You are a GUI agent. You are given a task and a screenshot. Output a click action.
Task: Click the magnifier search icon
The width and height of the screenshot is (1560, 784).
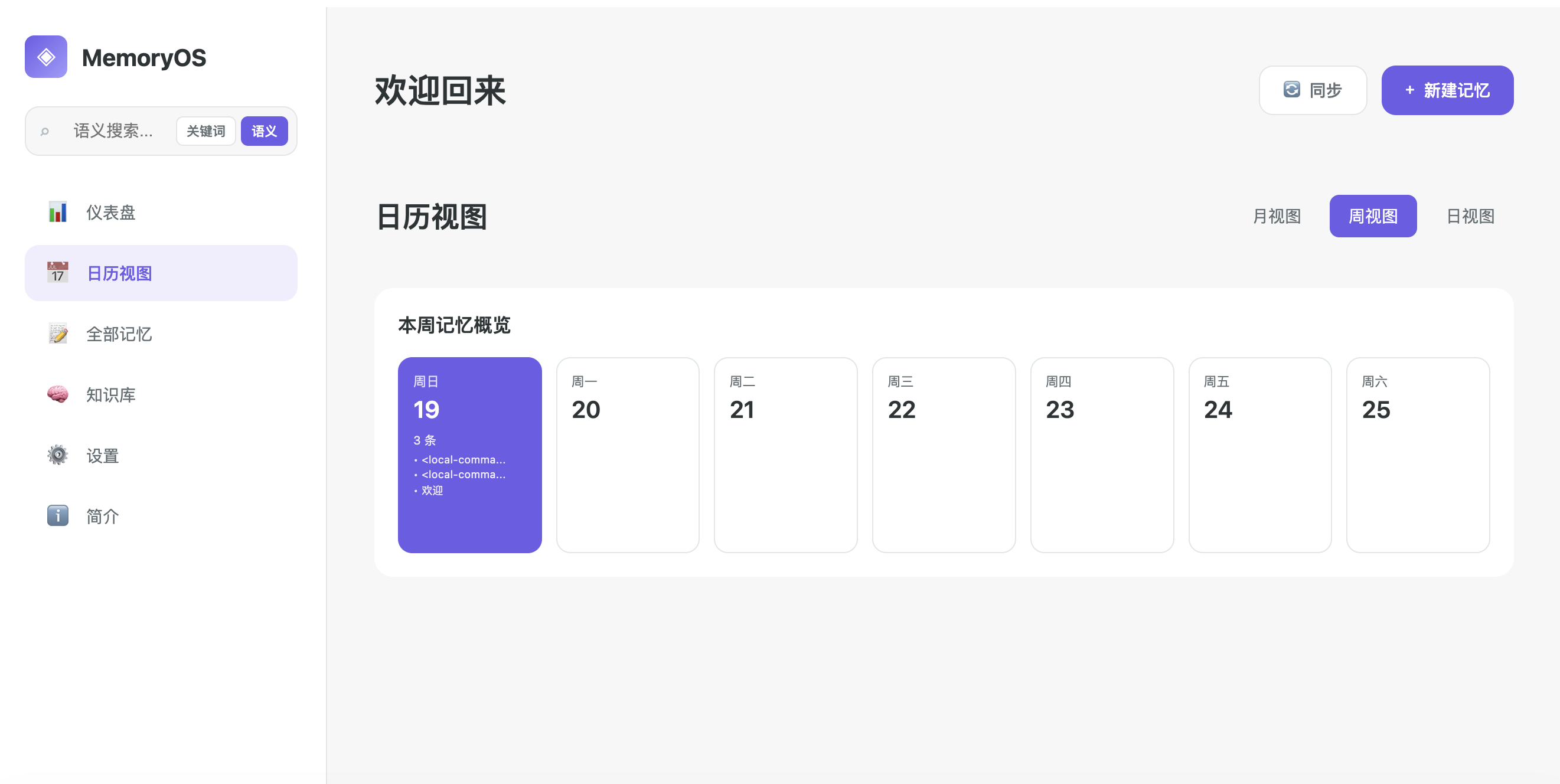[x=45, y=132]
